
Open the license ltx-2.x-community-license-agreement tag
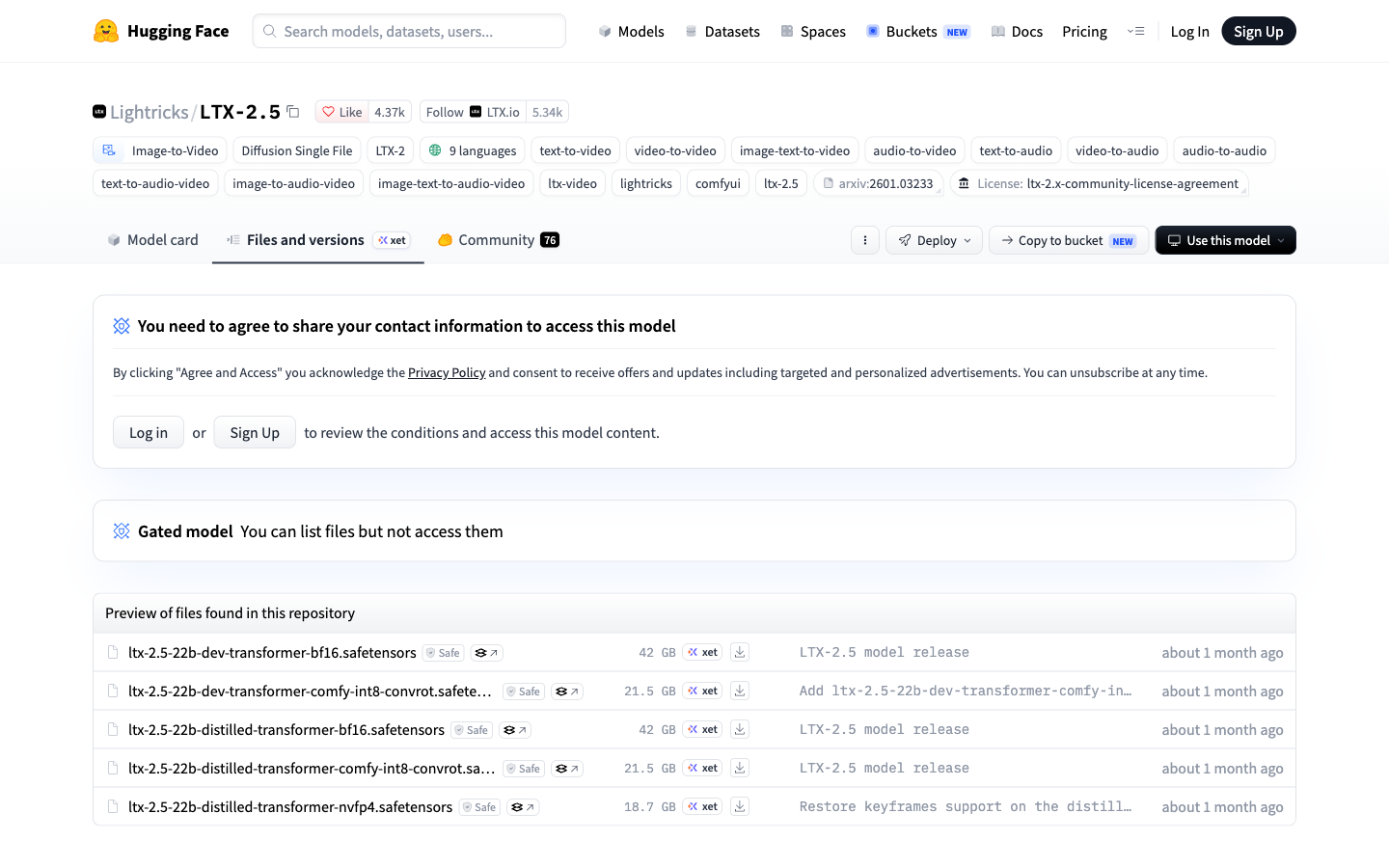[x=1100, y=183]
